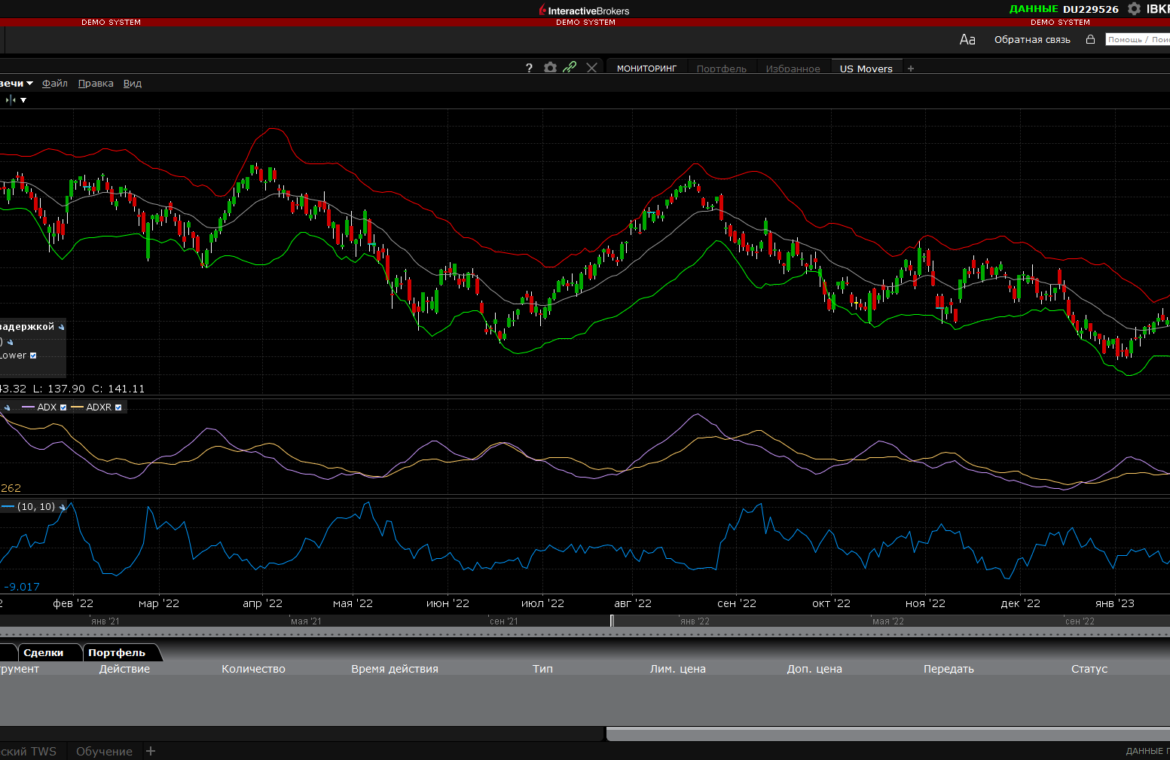Uncheck the ADXR line checkbox

[x=119, y=407]
